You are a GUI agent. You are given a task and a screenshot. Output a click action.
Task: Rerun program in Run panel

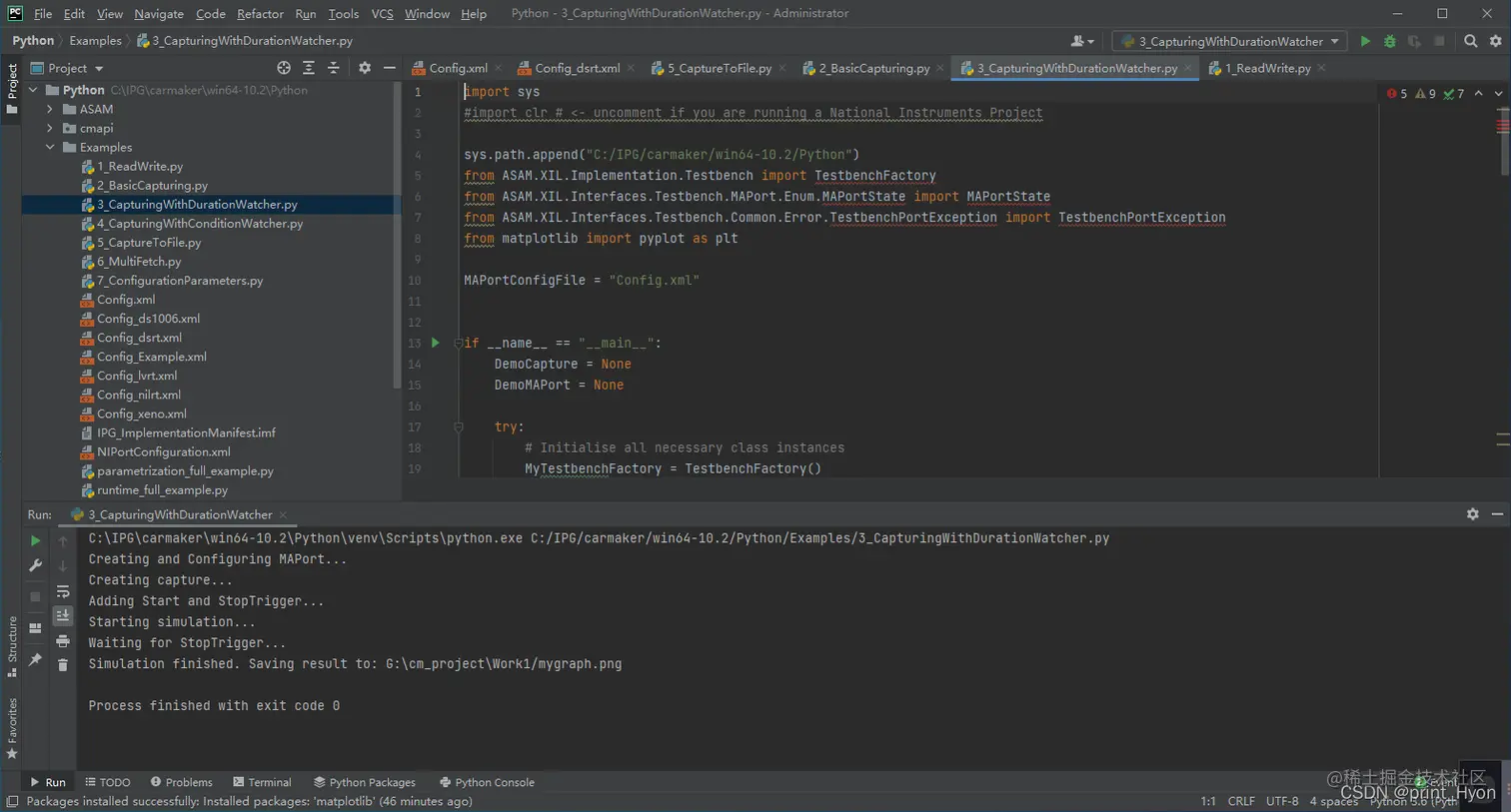click(x=35, y=540)
